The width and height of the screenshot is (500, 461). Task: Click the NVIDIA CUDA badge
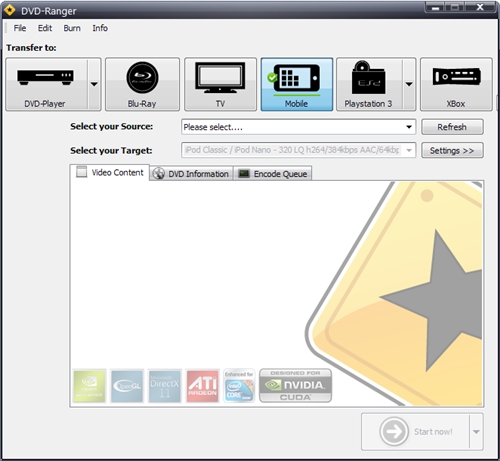[x=295, y=386]
